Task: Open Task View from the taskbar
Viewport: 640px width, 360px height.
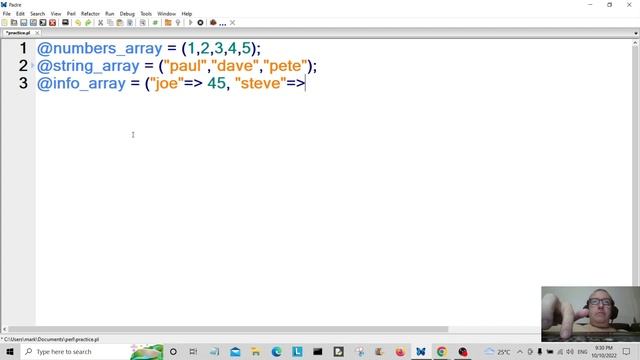Action: point(193,351)
